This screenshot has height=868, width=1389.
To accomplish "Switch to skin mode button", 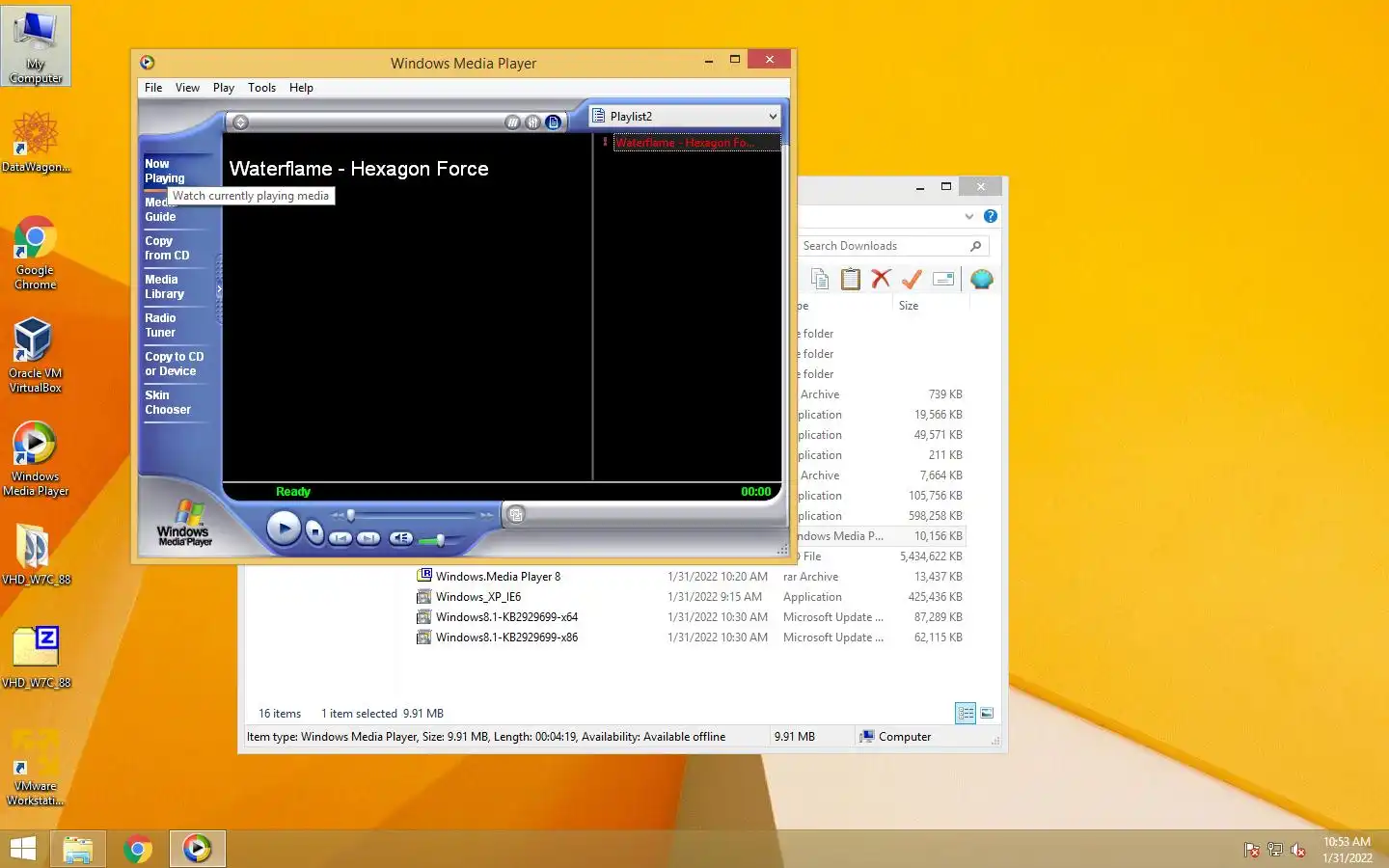I will pos(516,514).
